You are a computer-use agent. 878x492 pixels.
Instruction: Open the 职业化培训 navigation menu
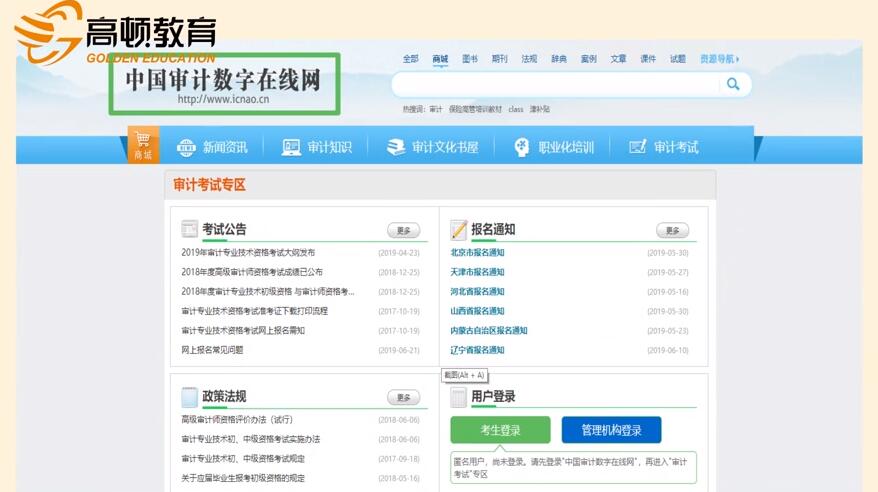(x=566, y=147)
